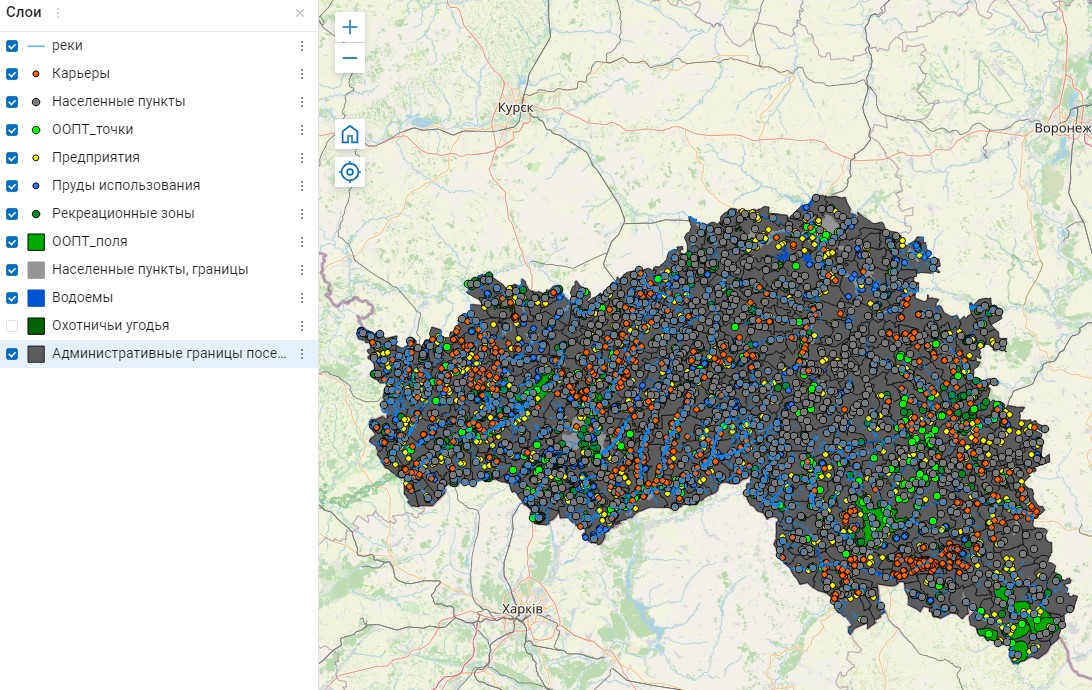Open the Слои panel options menu

pos(57,13)
